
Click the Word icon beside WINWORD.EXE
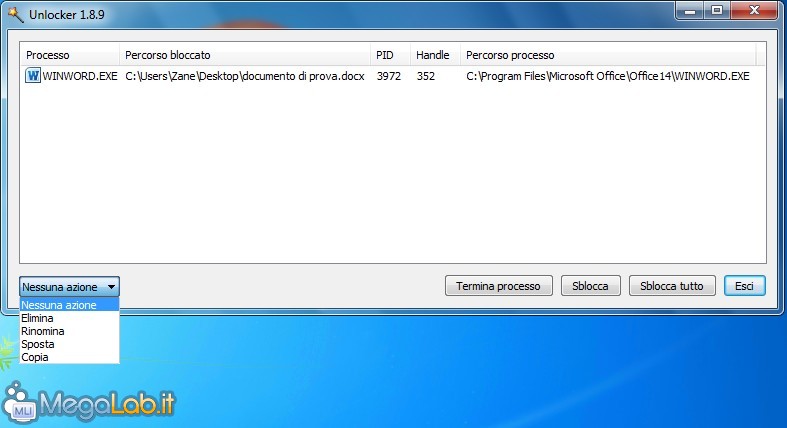[33, 76]
